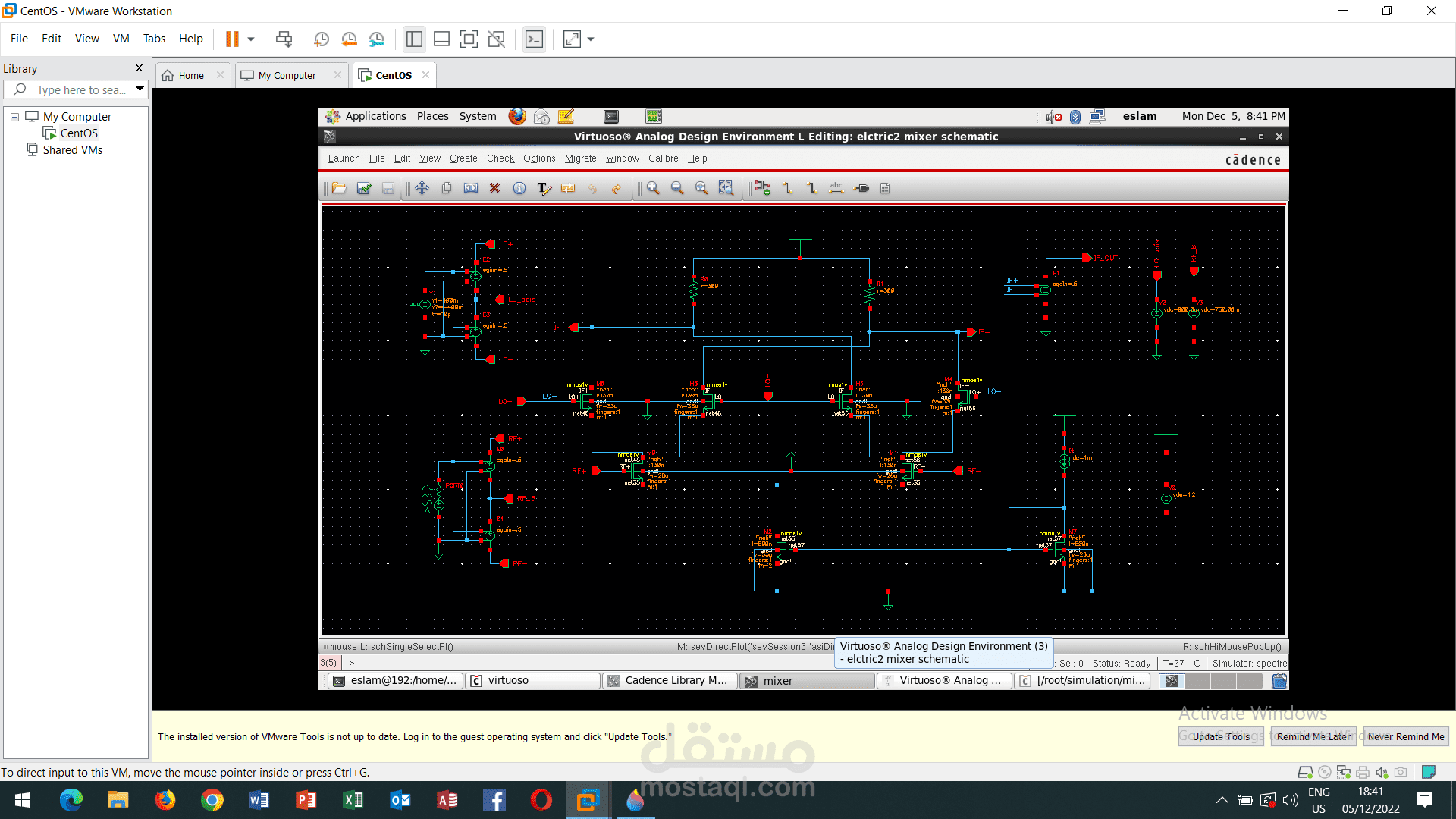Open the Migrate menu in Virtuoso

(581, 158)
